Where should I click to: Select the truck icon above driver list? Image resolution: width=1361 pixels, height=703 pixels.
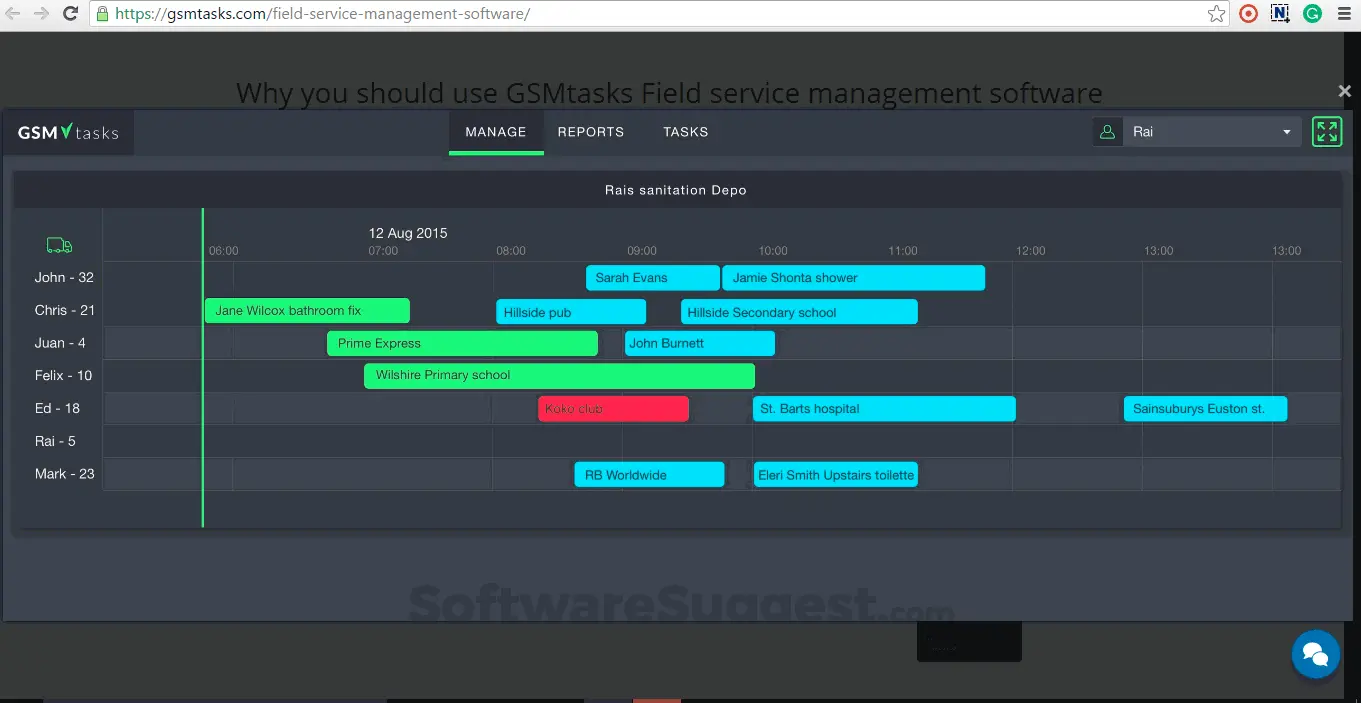pos(59,244)
